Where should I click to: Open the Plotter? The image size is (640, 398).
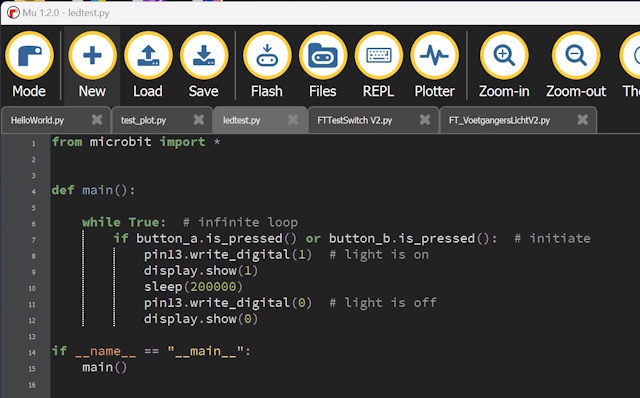pyautogui.click(x=434, y=64)
